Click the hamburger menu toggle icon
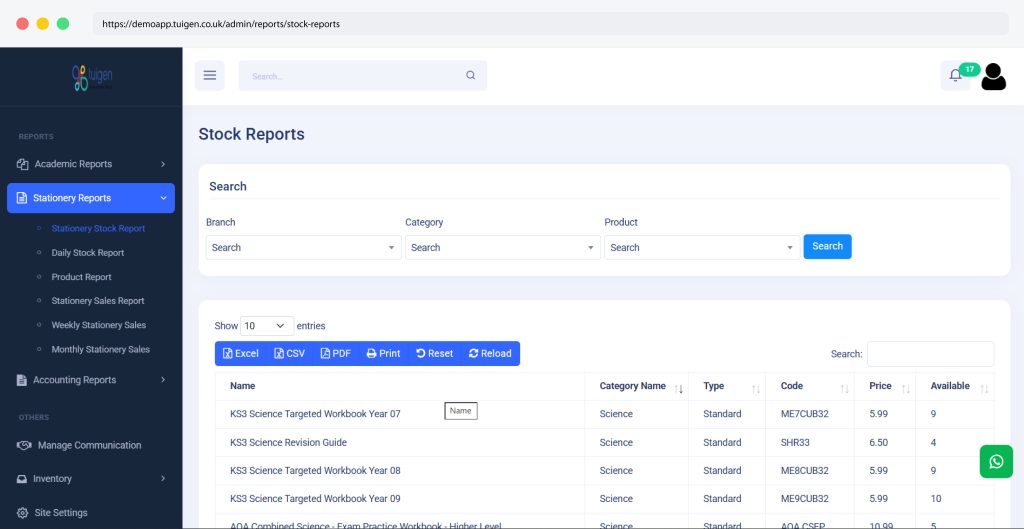Viewport: 1024px width, 529px height. (210, 76)
